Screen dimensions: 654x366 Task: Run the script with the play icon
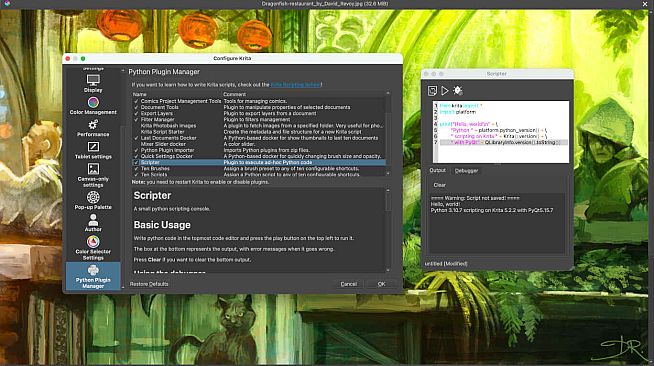coord(445,90)
